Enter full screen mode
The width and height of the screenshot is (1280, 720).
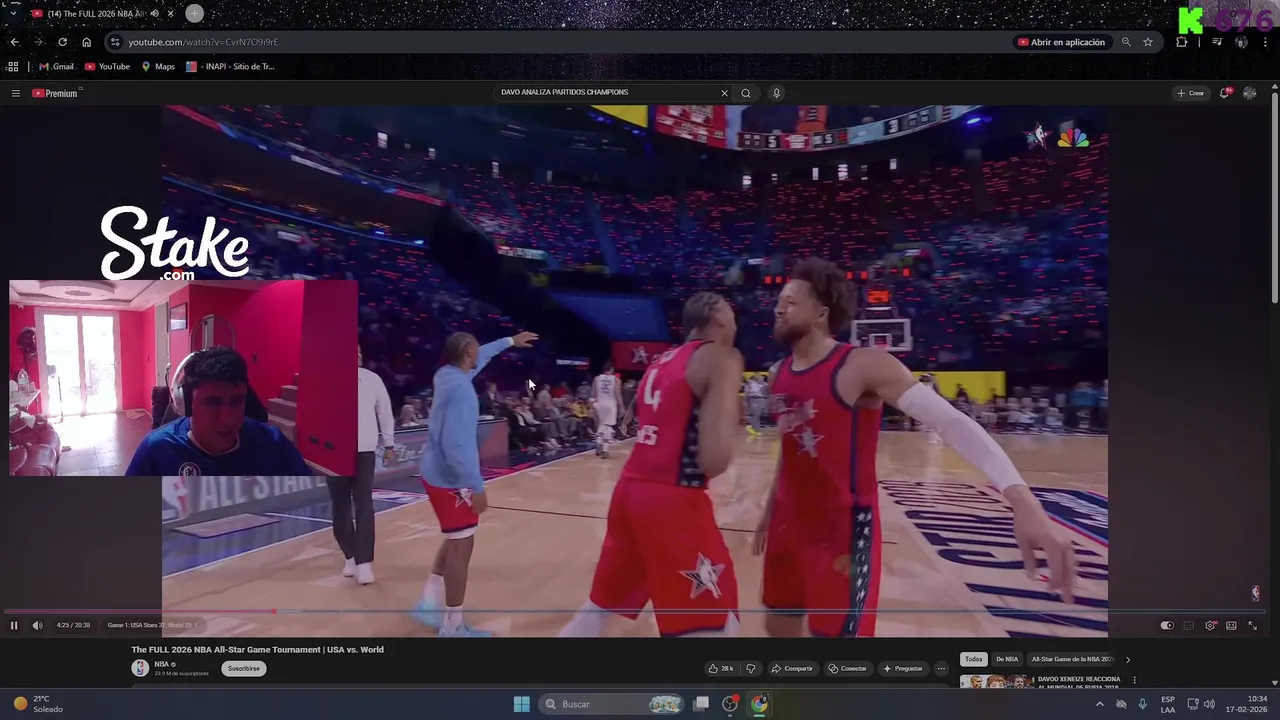click(x=1252, y=625)
